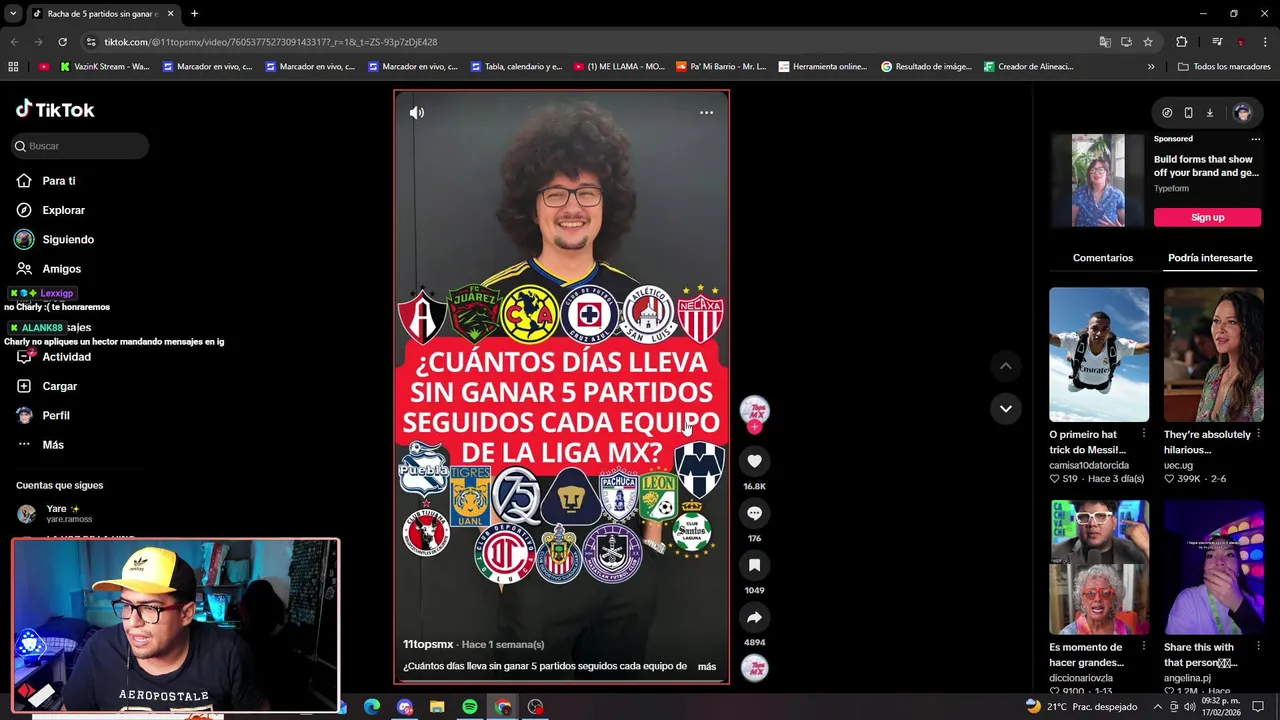Image resolution: width=1280 pixels, height=720 pixels.
Task: Open the video three-dots options menu
Action: coord(706,113)
